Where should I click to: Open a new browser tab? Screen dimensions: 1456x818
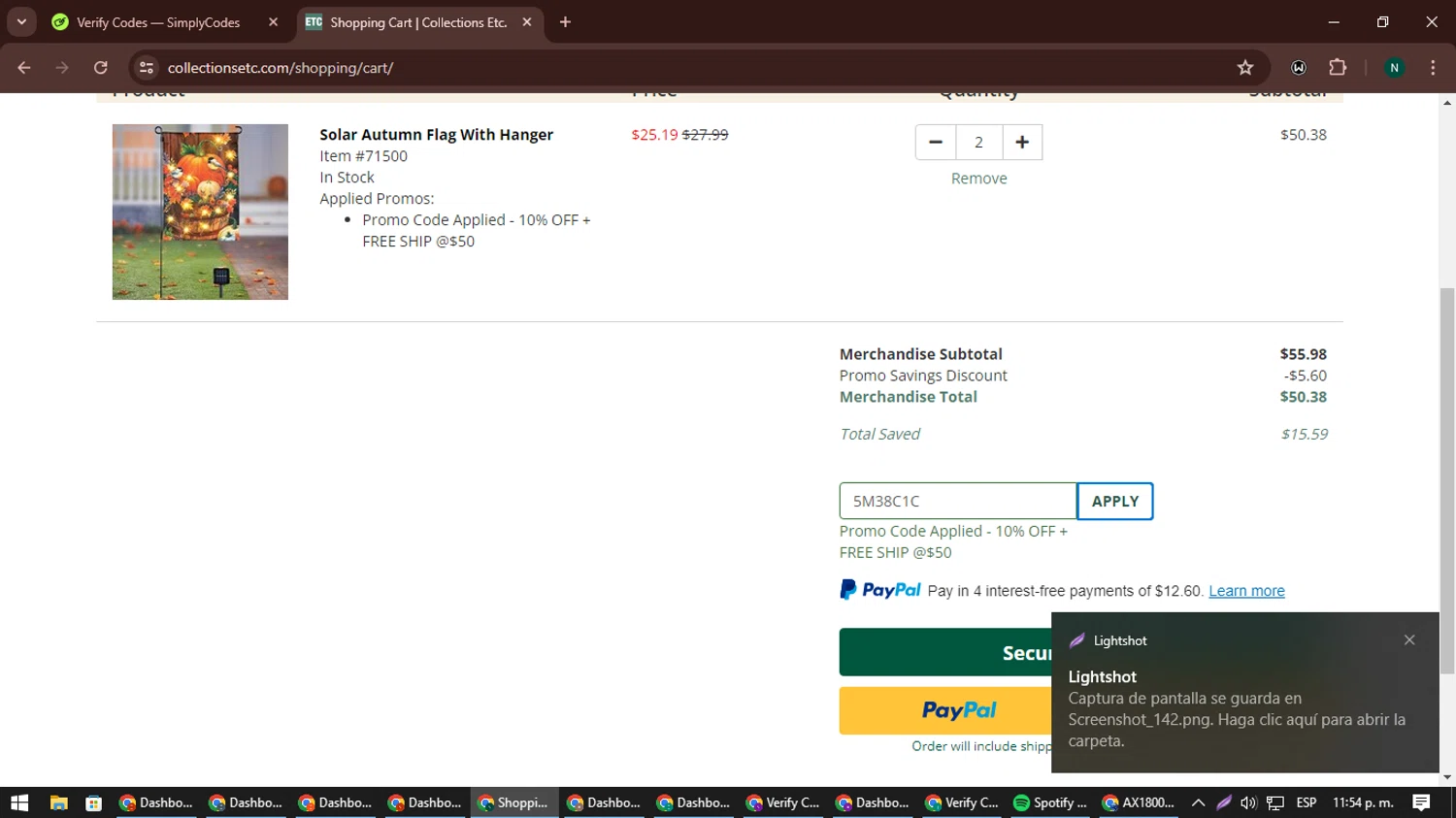point(565,21)
